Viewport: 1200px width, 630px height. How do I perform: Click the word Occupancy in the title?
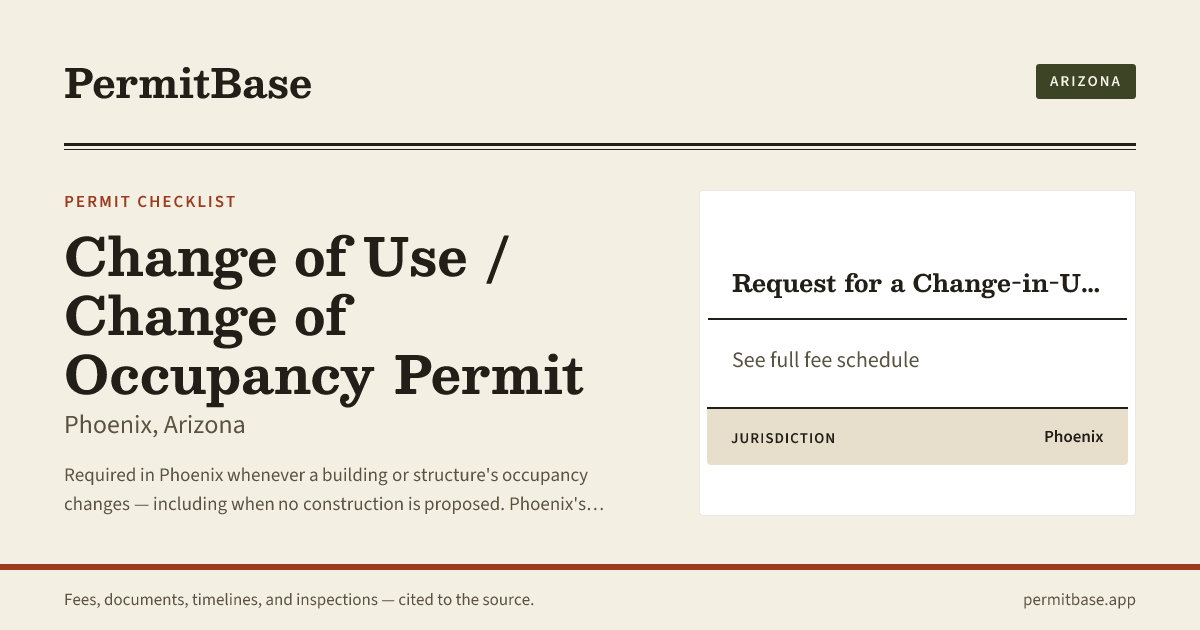point(219,377)
